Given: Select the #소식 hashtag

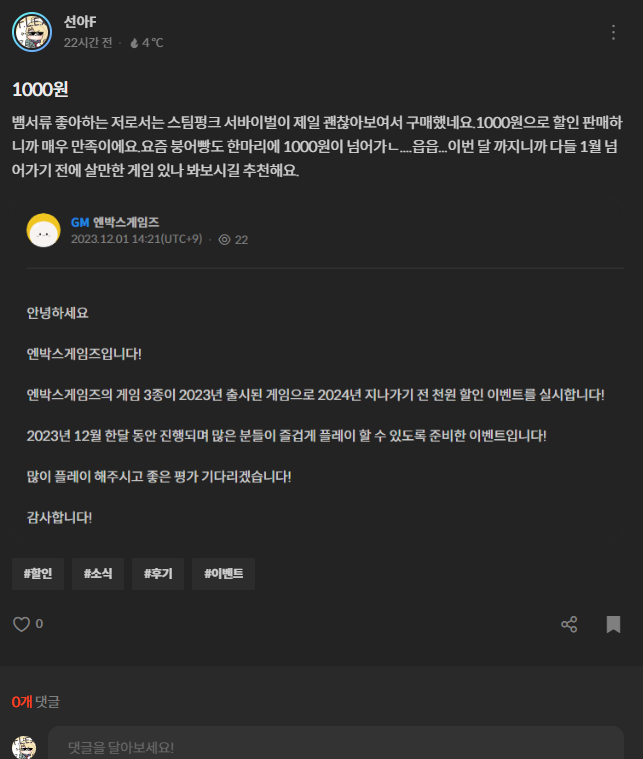Looking at the screenshot, I should pos(98,574).
